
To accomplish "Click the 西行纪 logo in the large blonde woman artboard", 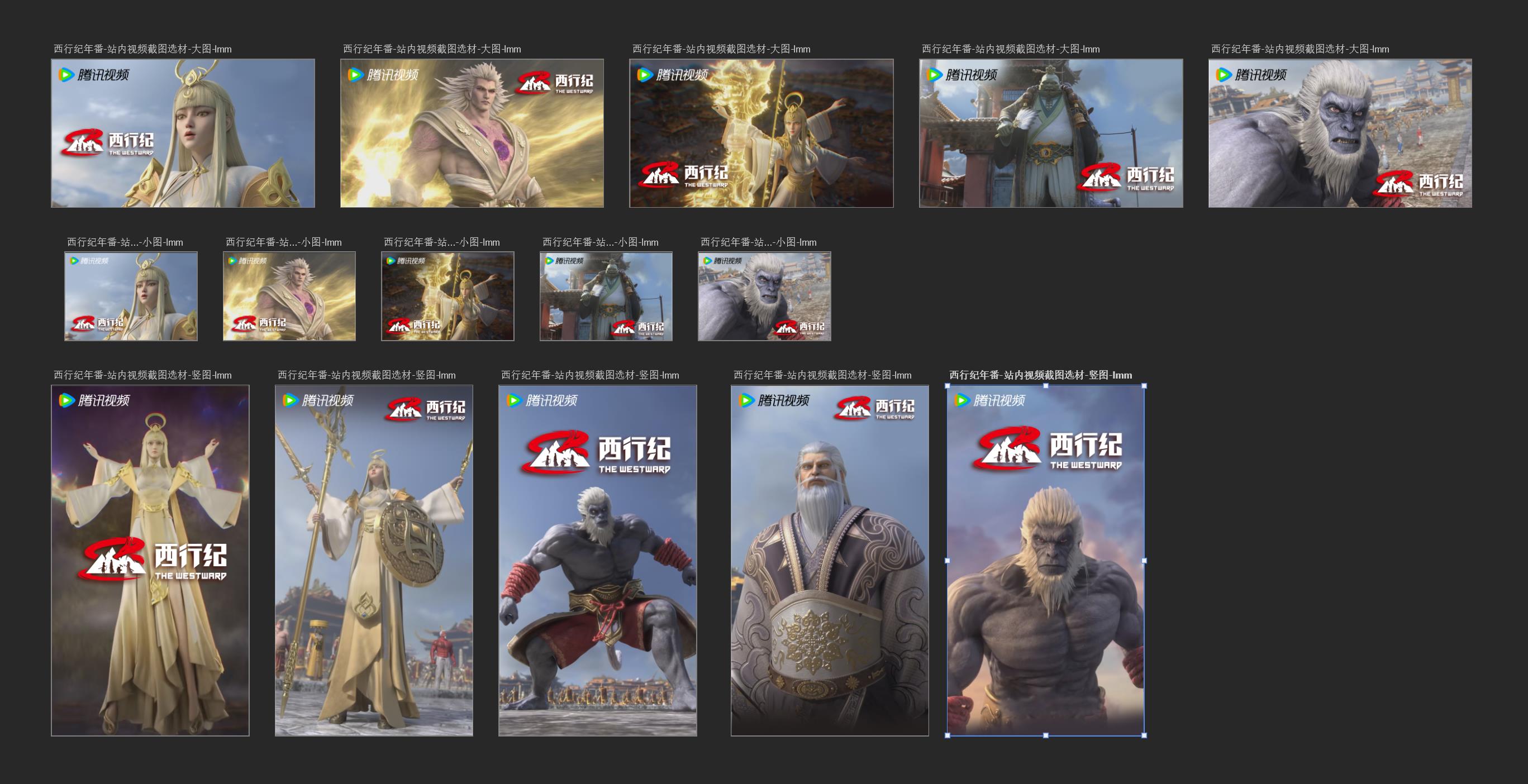I will 107,144.
